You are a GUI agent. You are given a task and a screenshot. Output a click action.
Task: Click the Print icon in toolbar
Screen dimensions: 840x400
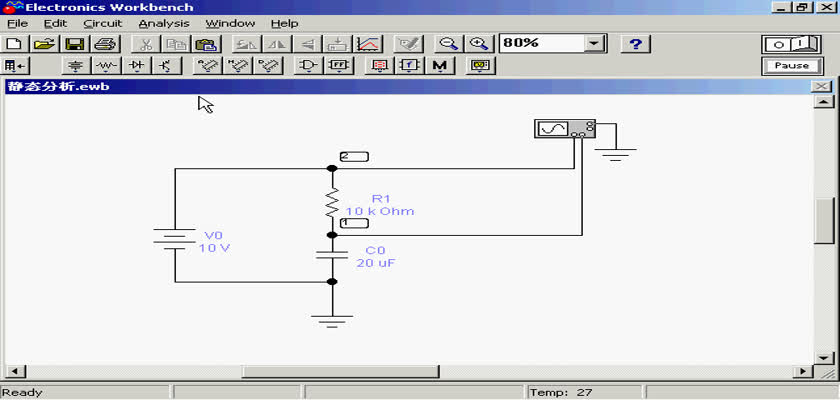(105, 44)
